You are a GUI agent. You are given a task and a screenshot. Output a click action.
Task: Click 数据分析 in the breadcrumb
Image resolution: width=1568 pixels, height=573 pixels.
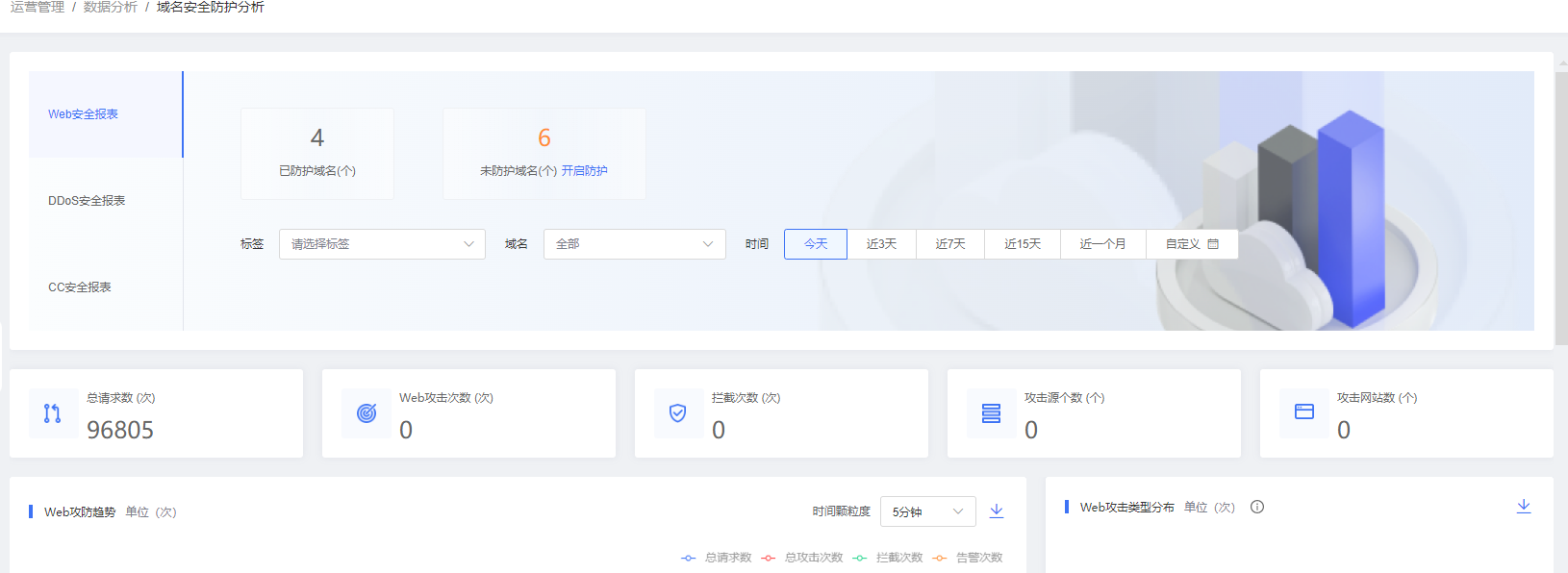click(x=110, y=8)
